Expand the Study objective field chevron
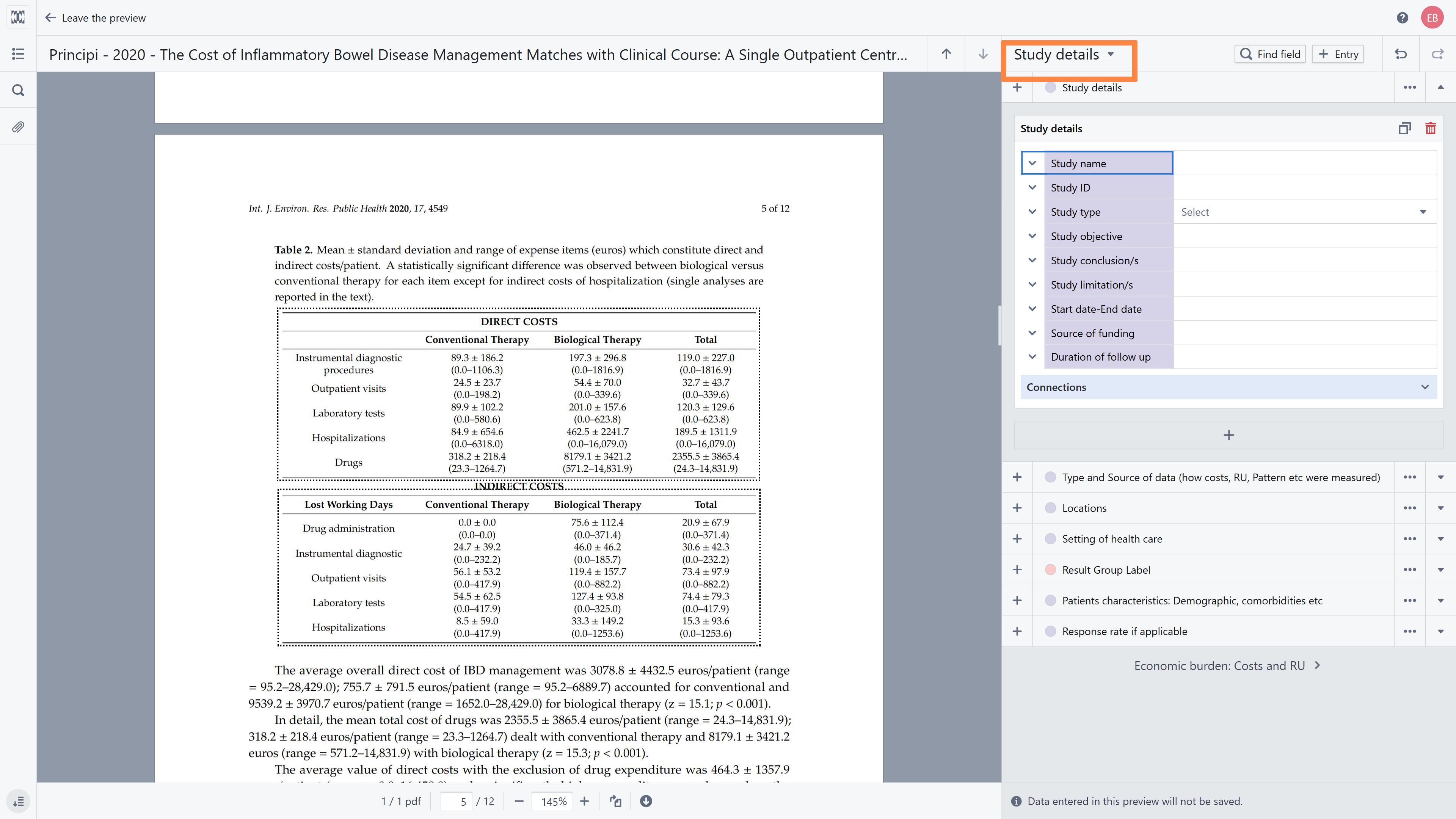This screenshot has height=819, width=1456. [x=1032, y=236]
